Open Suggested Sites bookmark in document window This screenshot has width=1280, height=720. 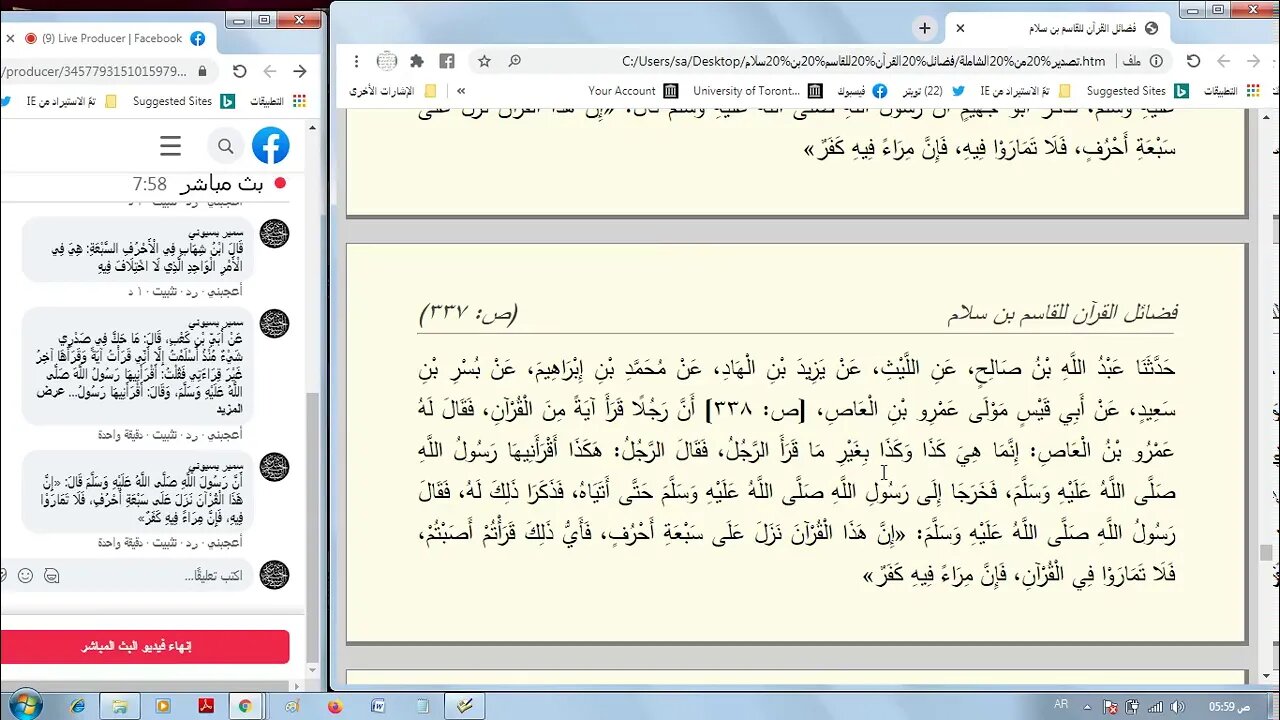1137,91
